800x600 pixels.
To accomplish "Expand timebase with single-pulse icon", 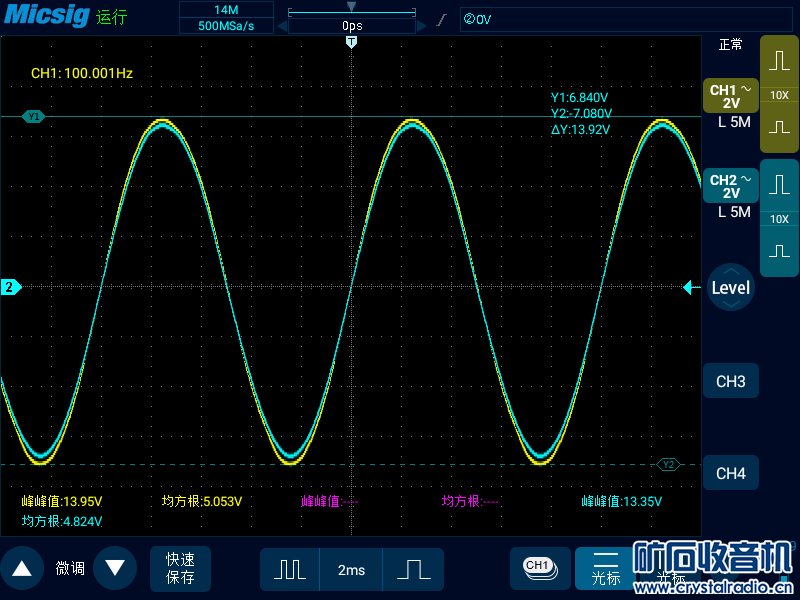I will pos(413,569).
